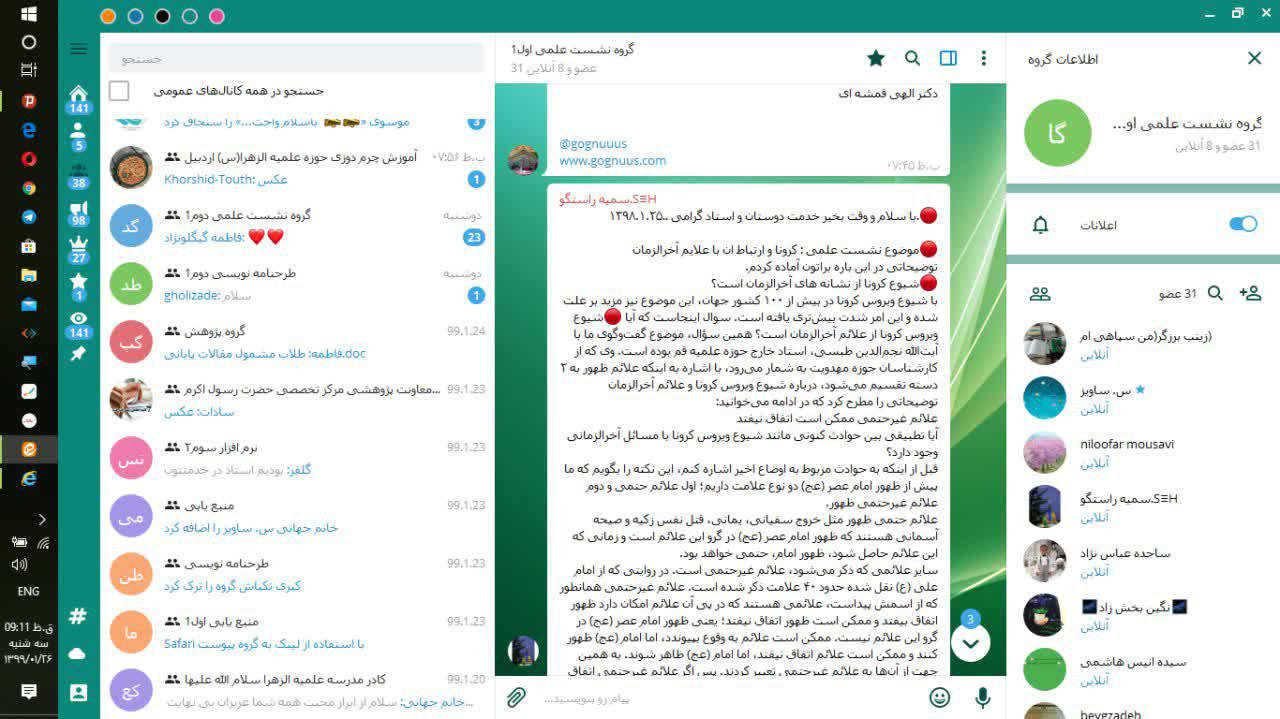
Task: Open the hamburger main menu
Action: click(78, 49)
